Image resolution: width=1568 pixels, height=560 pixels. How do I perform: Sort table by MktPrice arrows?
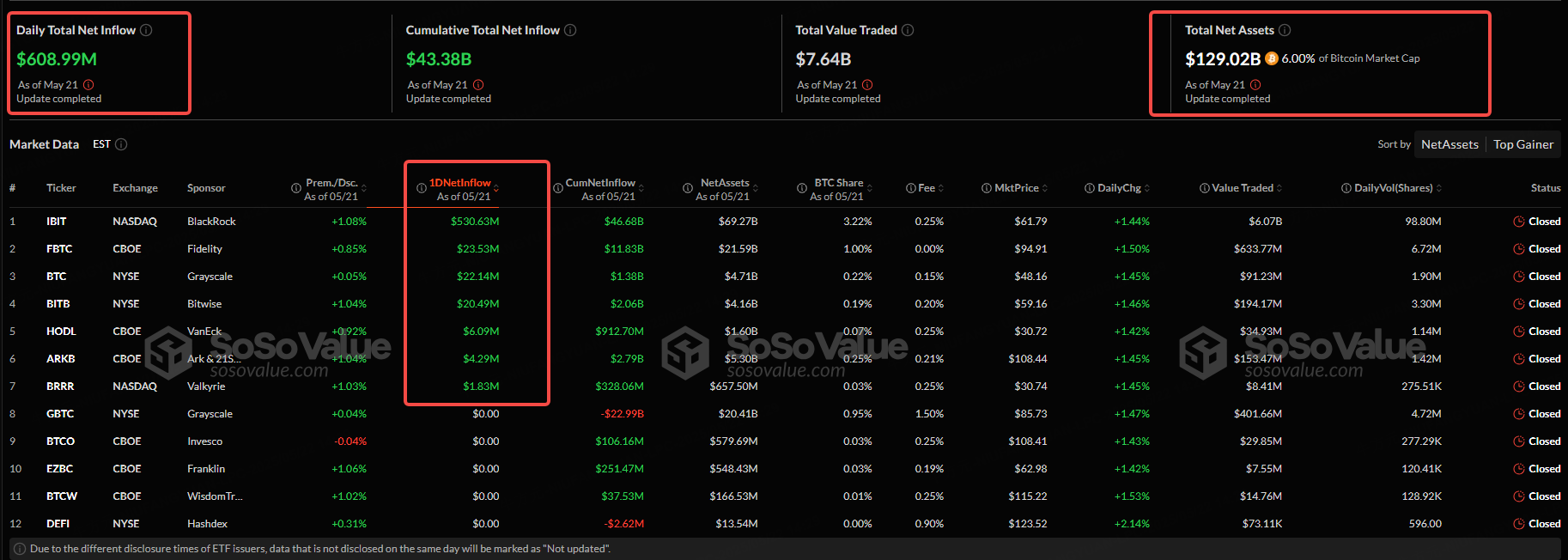pos(1045,188)
